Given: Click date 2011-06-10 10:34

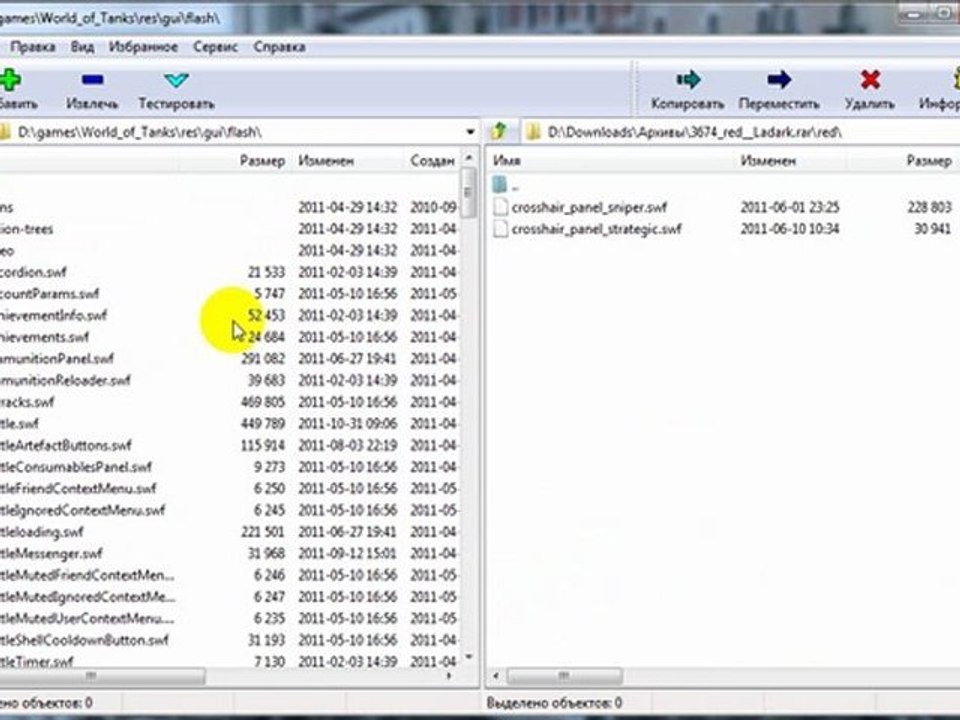Looking at the screenshot, I should point(790,228).
